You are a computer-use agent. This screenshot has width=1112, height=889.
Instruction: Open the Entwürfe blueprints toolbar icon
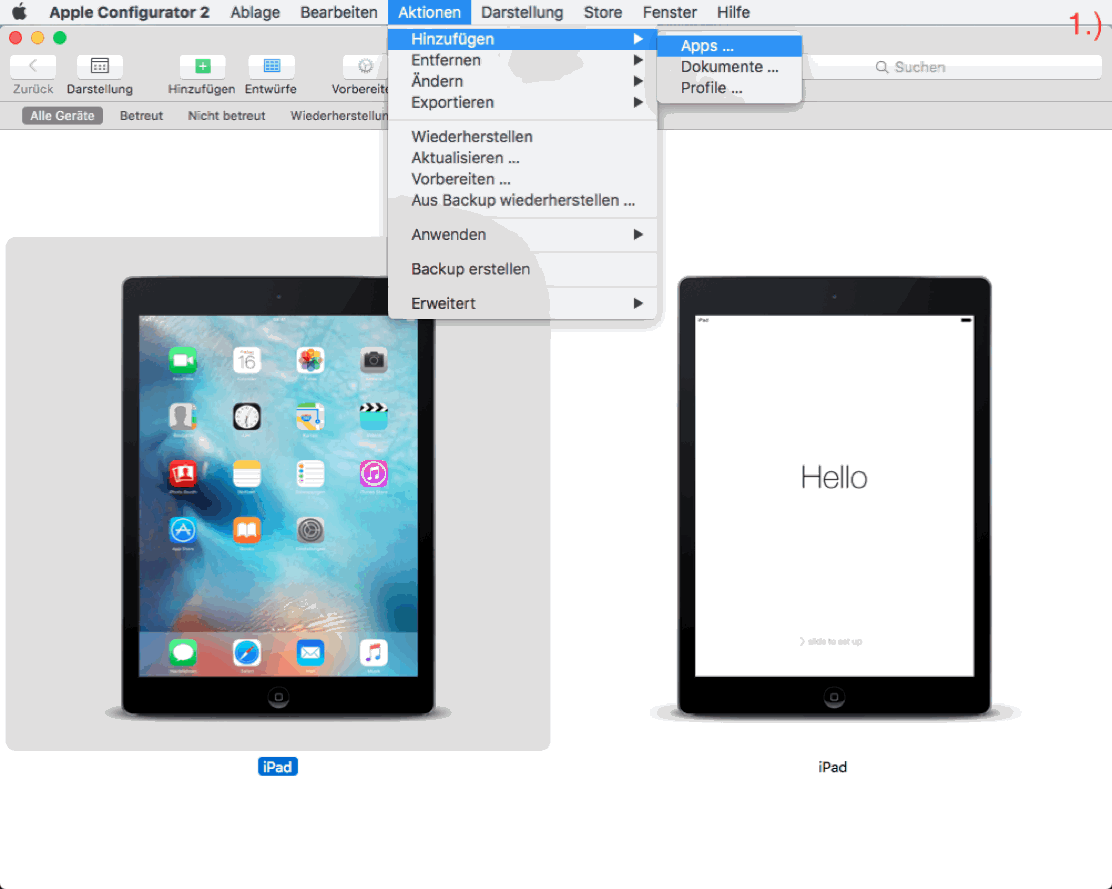point(271,66)
